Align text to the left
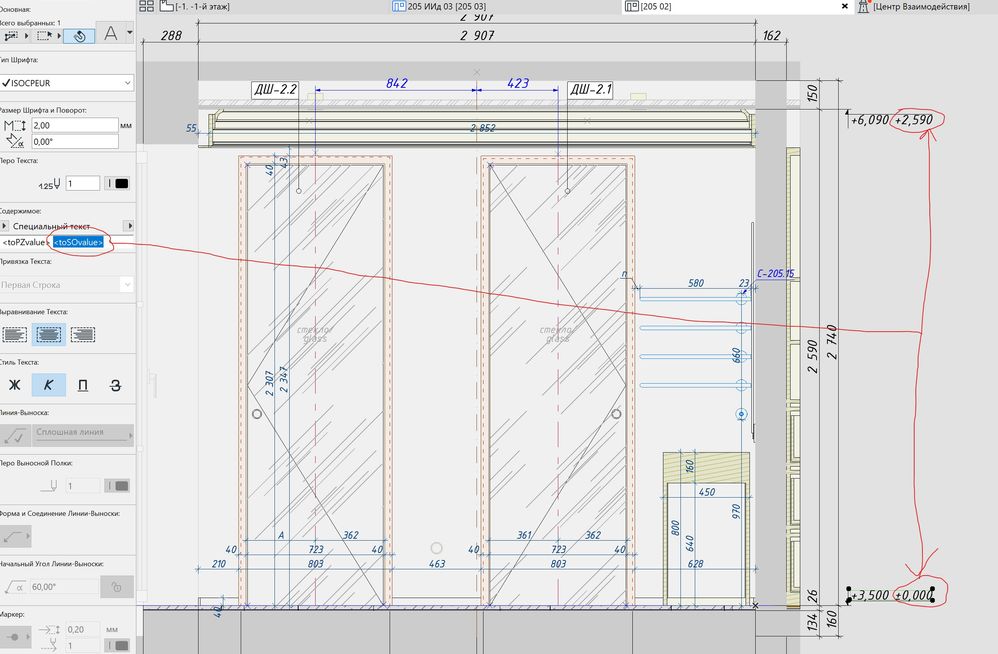This screenshot has width=998, height=654. coord(15,334)
